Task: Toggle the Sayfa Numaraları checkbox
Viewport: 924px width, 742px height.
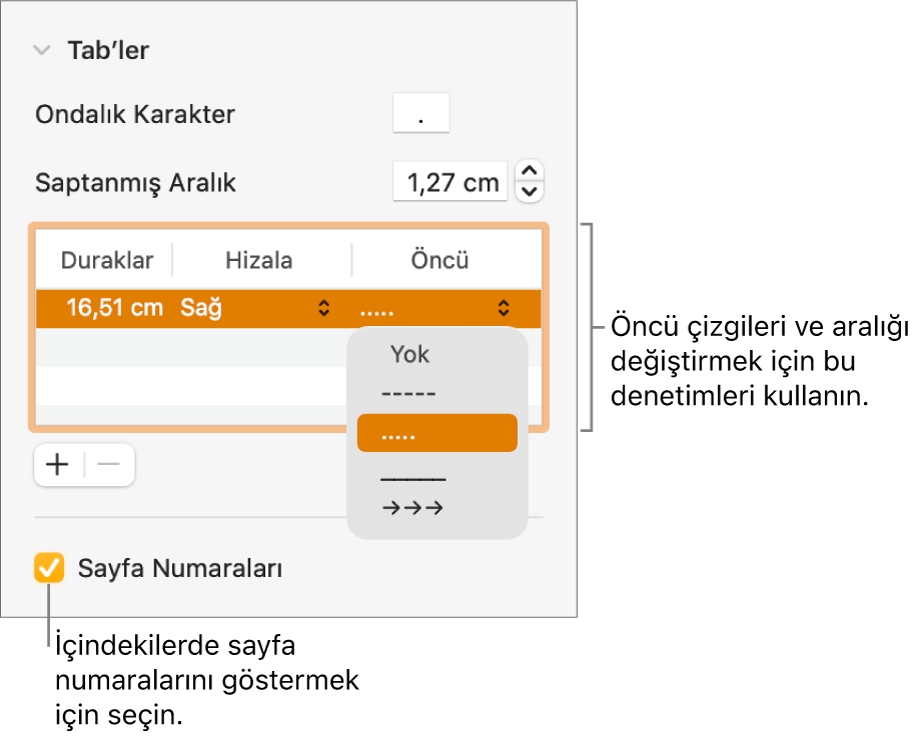Action: (49, 568)
